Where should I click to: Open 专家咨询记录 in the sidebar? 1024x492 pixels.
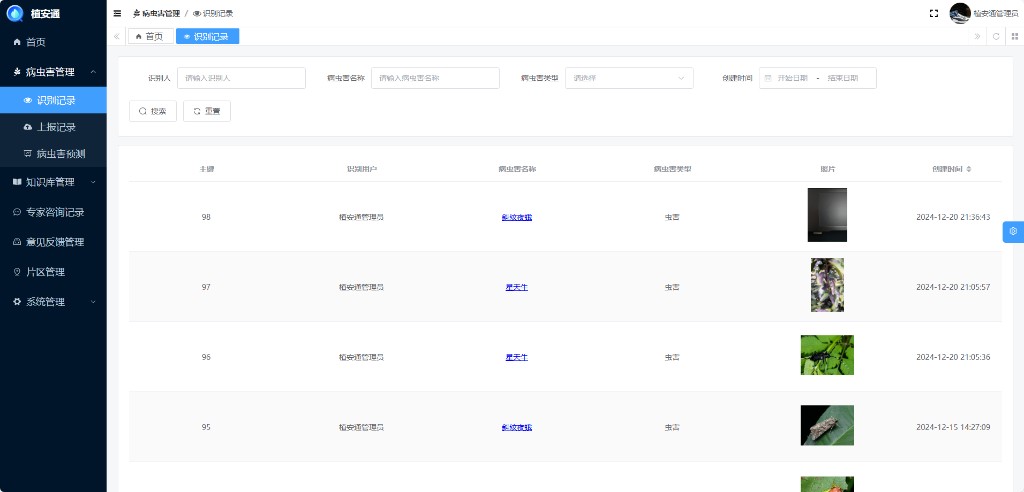(53, 212)
